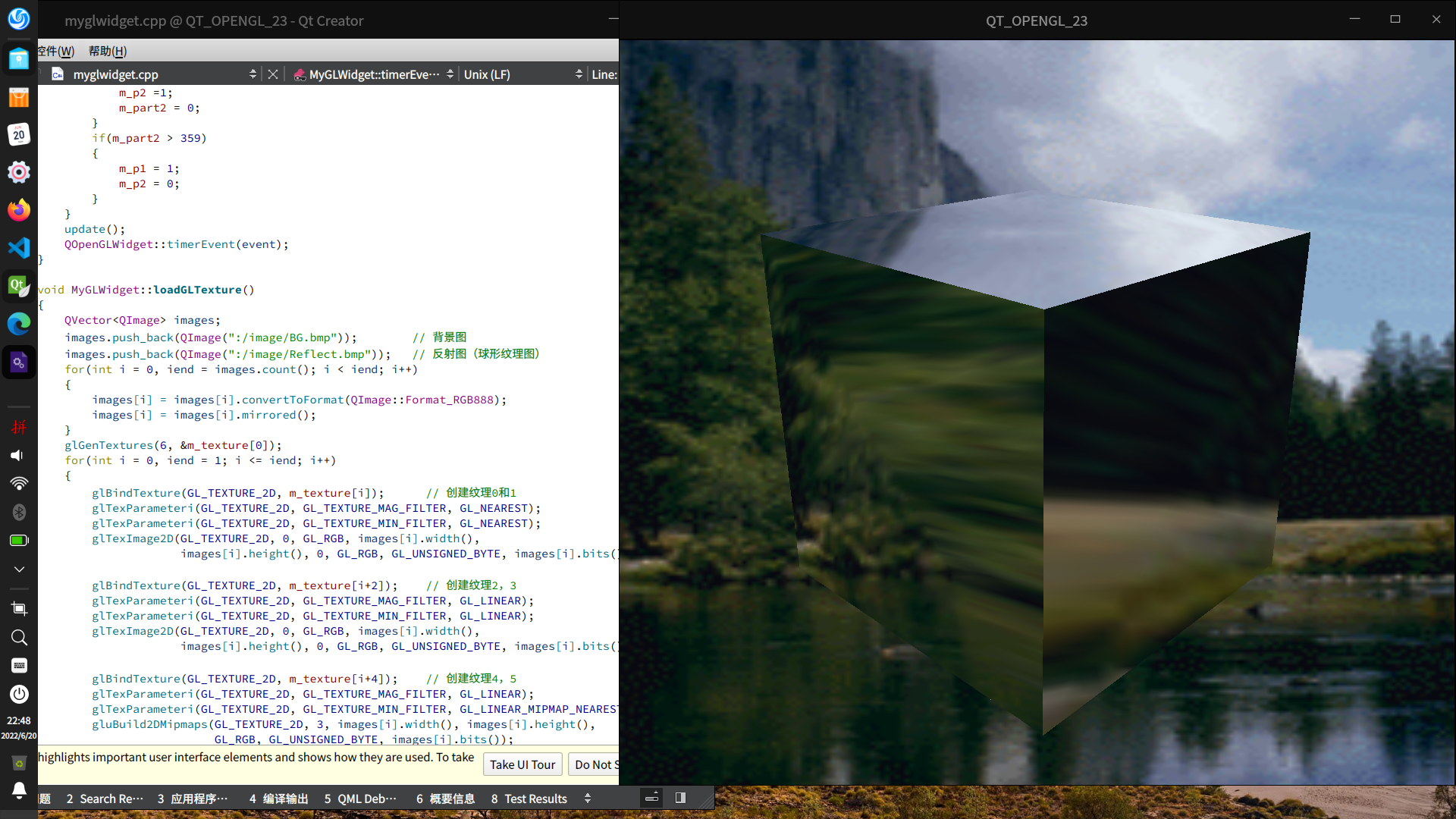Open the system settings gear icon
The width and height of the screenshot is (1456, 819).
click(x=19, y=172)
